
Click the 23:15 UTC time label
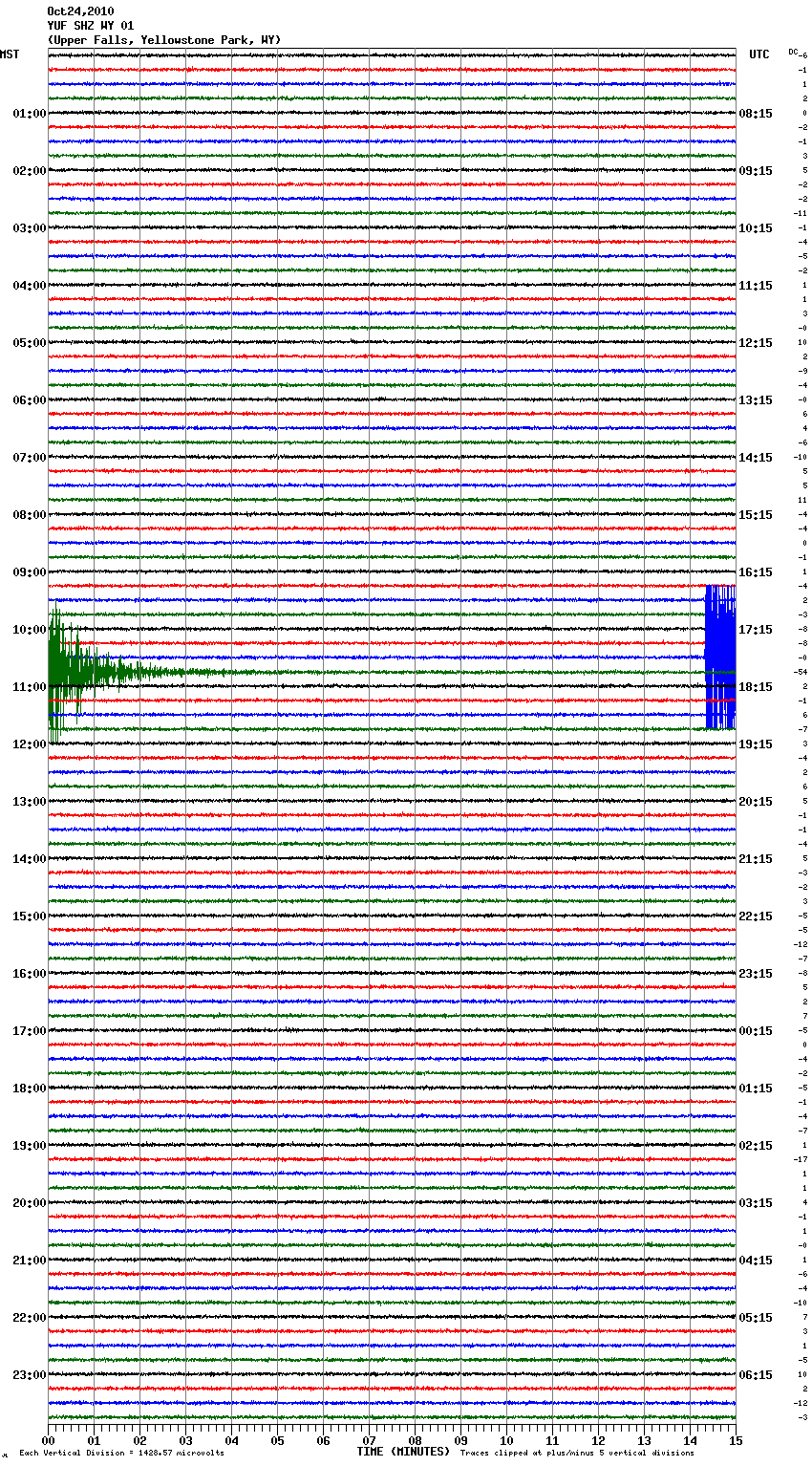point(756,974)
